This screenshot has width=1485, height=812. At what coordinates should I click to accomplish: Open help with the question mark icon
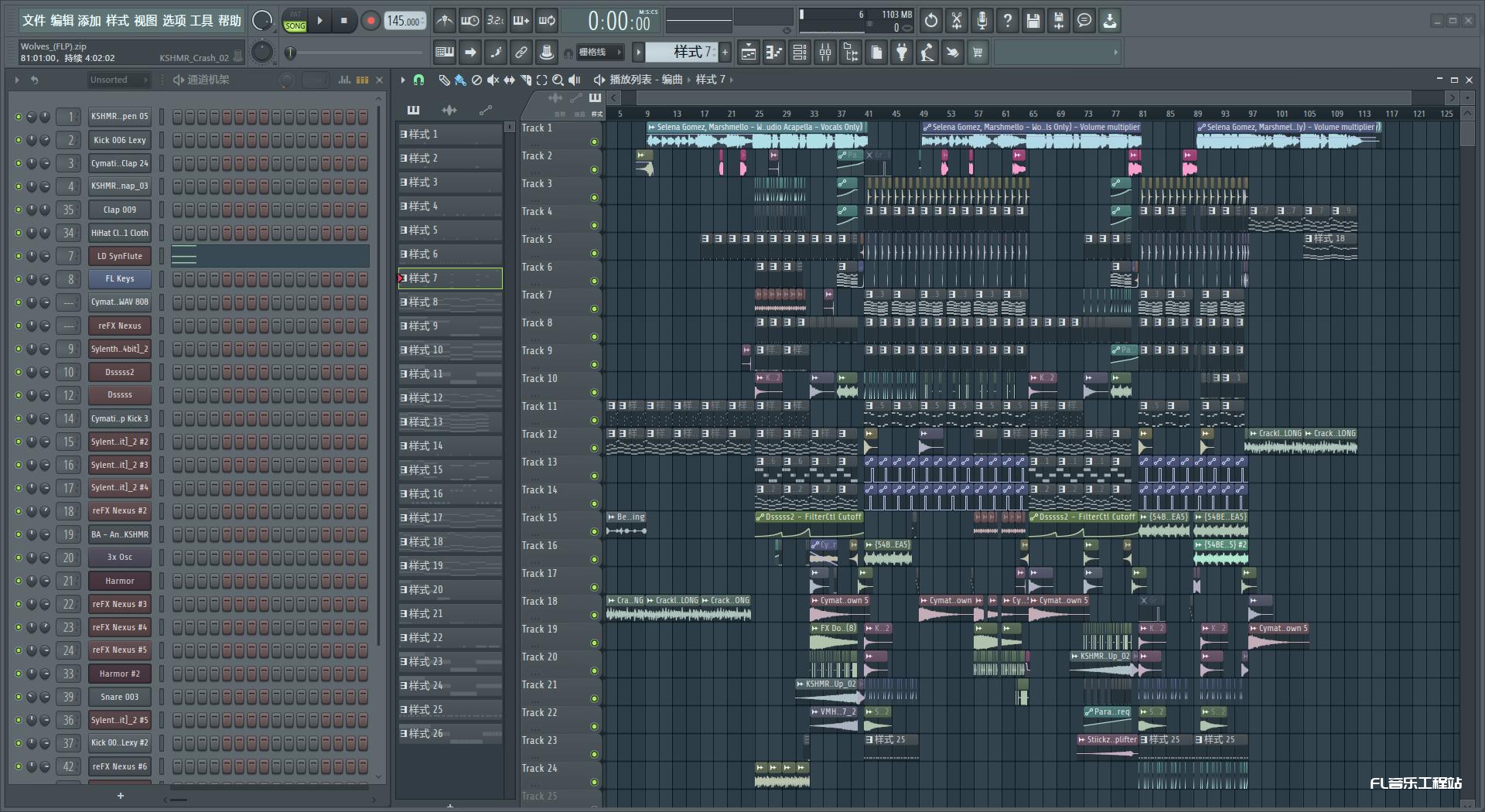[1008, 21]
